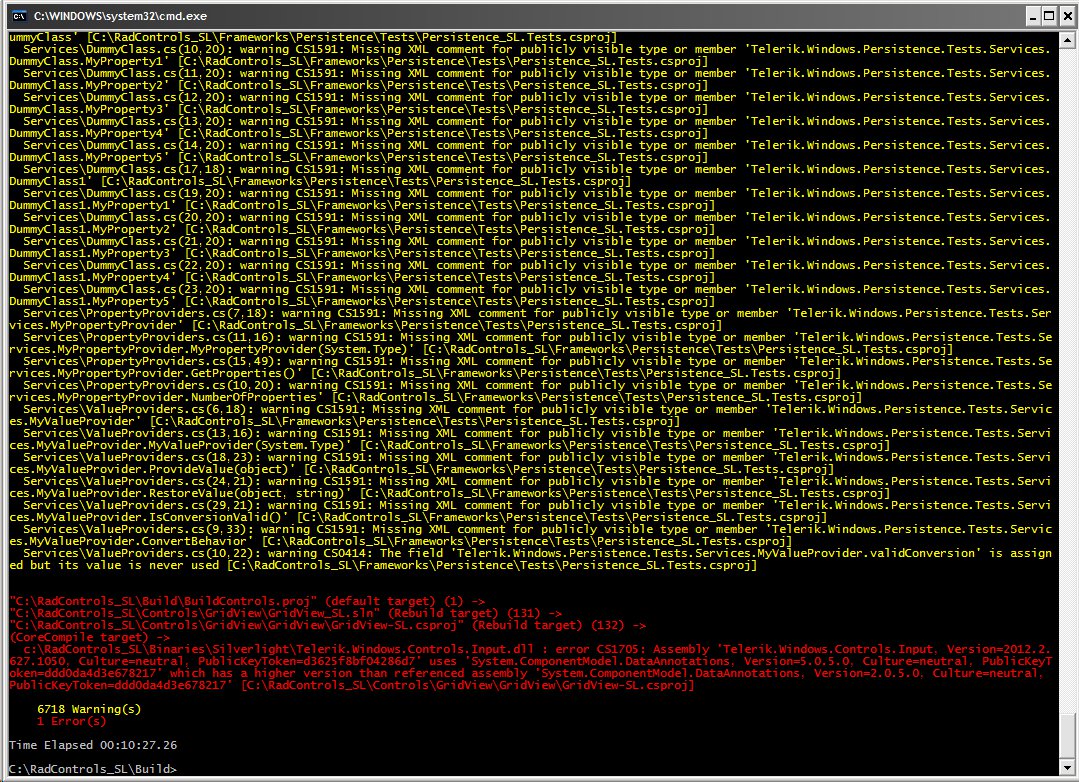Viewport: 1079px width, 782px height.
Task: Click the red BuildControls.proj default target line
Action: (247, 601)
